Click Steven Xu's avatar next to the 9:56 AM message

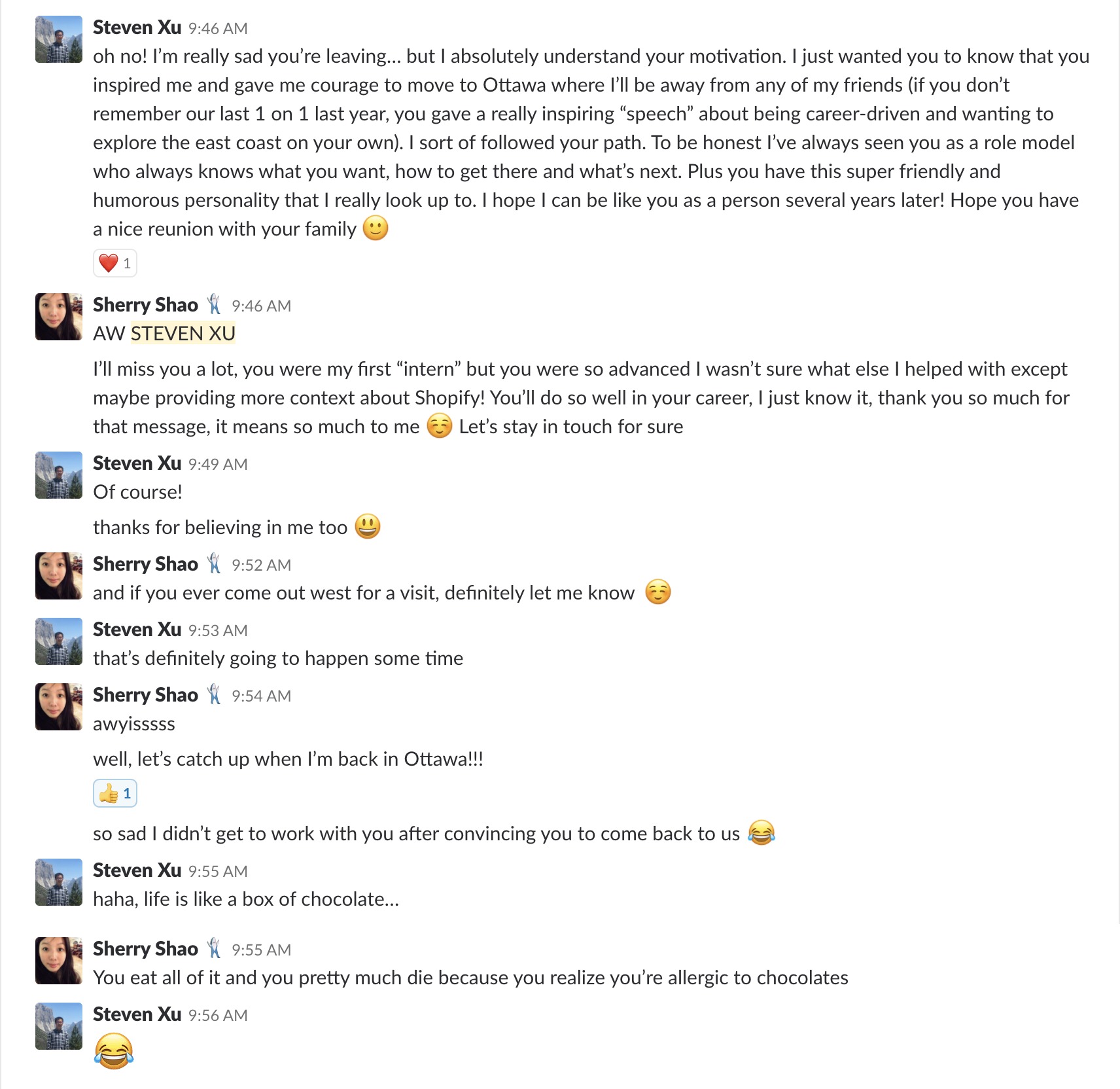pyautogui.click(x=59, y=1026)
